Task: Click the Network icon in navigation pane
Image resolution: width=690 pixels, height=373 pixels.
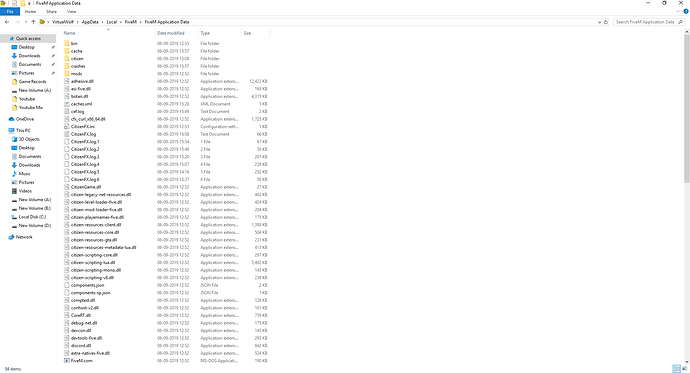Action: (11, 237)
